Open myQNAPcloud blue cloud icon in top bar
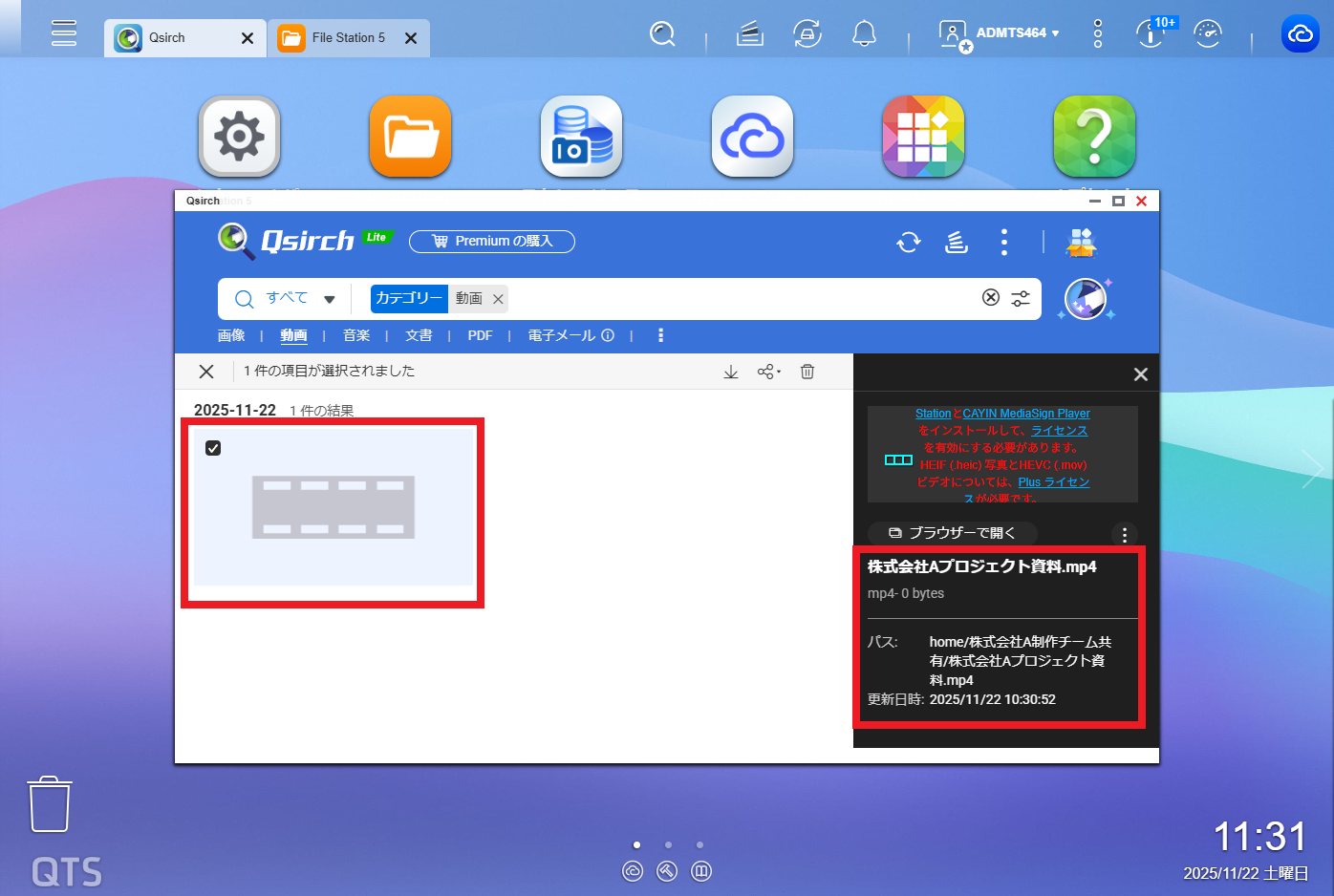The image size is (1334, 896). tap(1300, 34)
